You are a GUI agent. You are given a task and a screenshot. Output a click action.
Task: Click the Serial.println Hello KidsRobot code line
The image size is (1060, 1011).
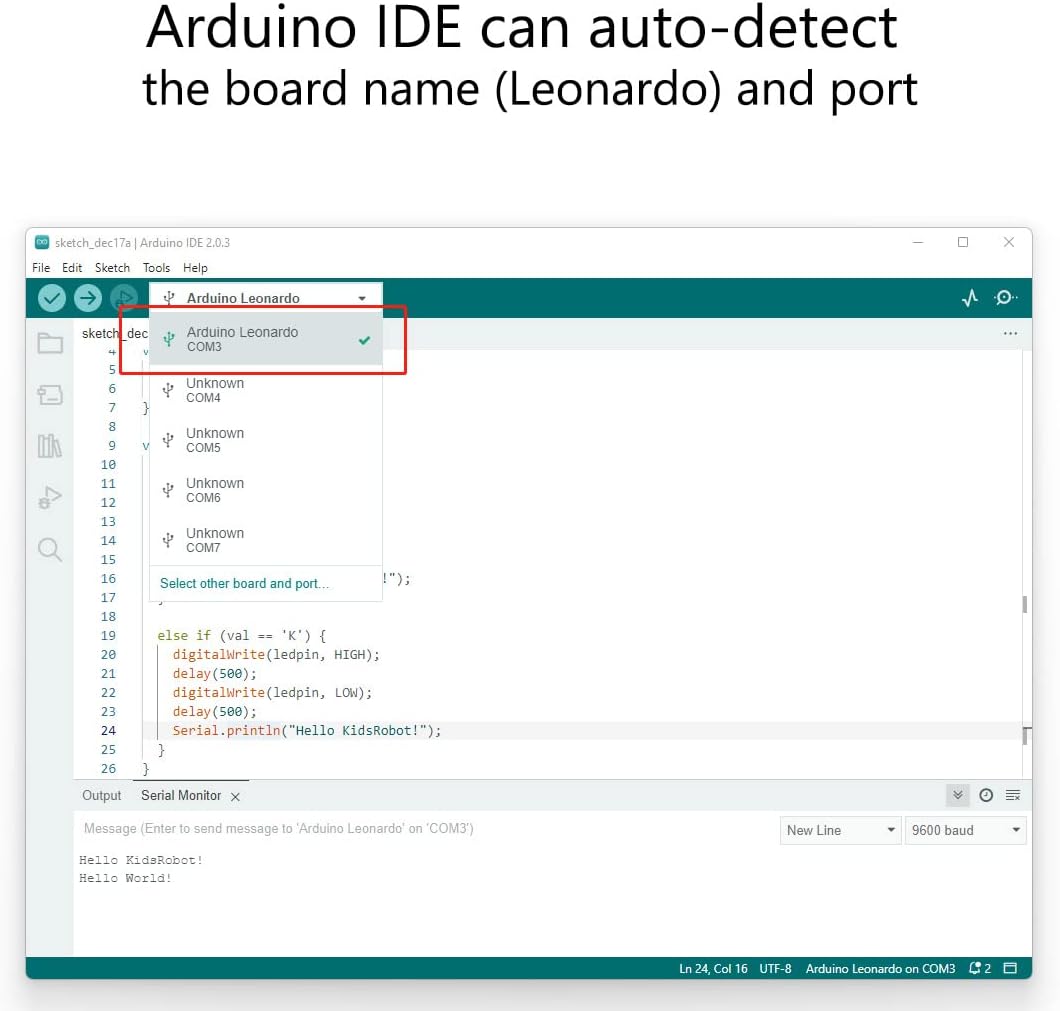(x=306, y=731)
